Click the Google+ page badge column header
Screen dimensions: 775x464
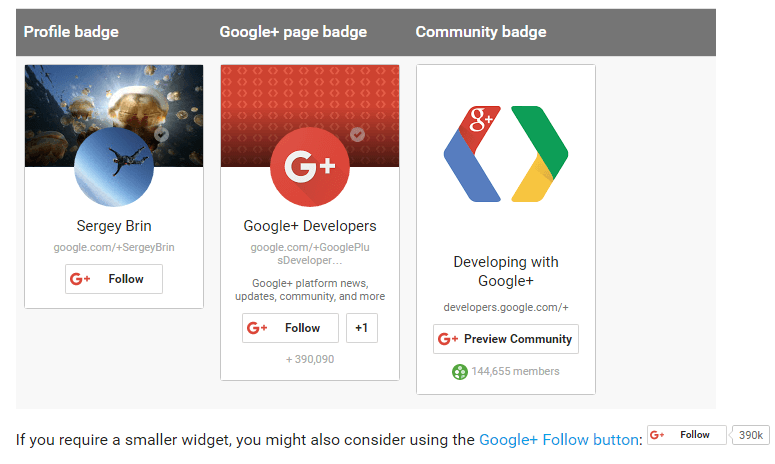(293, 32)
